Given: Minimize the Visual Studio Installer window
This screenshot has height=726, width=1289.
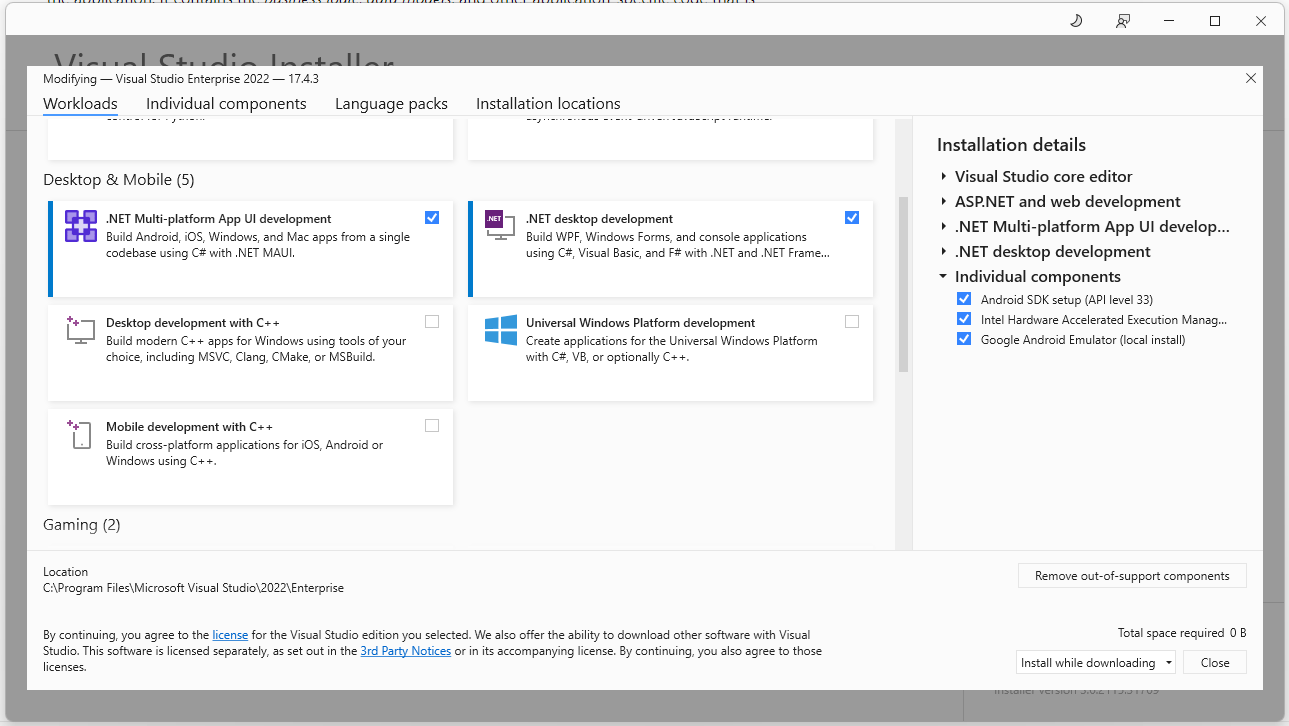Looking at the screenshot, I should (x=1169, y=21).
